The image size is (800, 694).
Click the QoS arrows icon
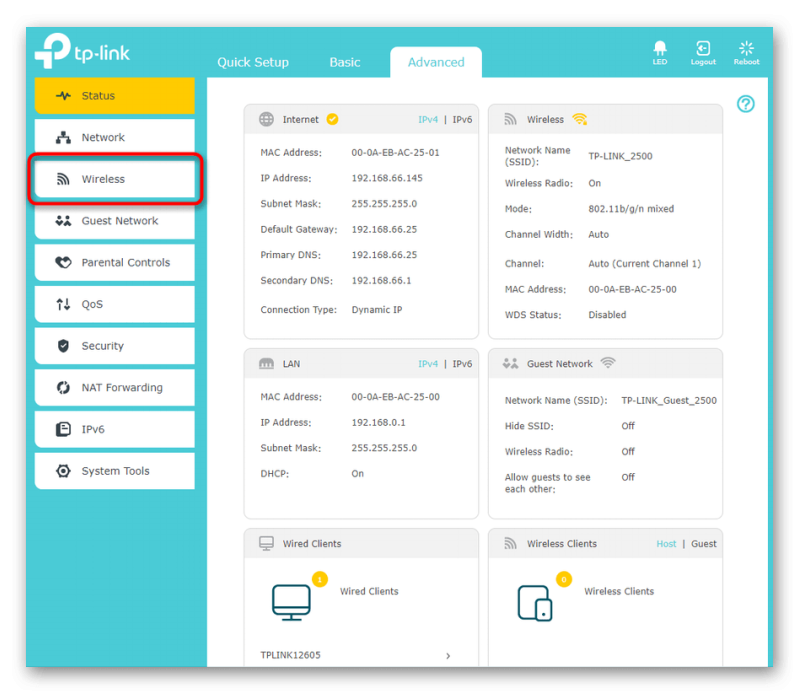[63, 304]
